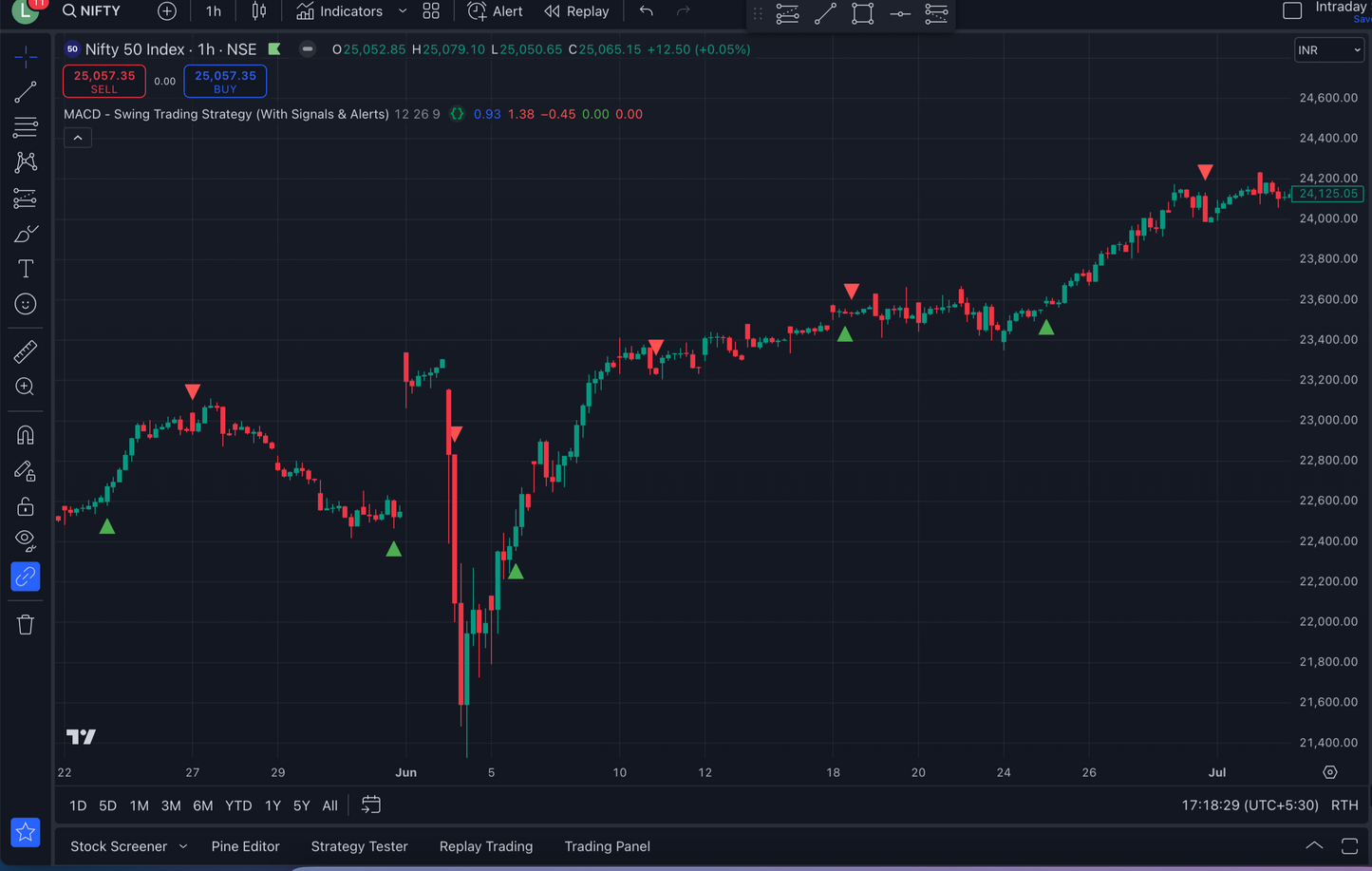Undo the last chart action
This screenshot has width=1372, height=871.
[x=647, y=11]
